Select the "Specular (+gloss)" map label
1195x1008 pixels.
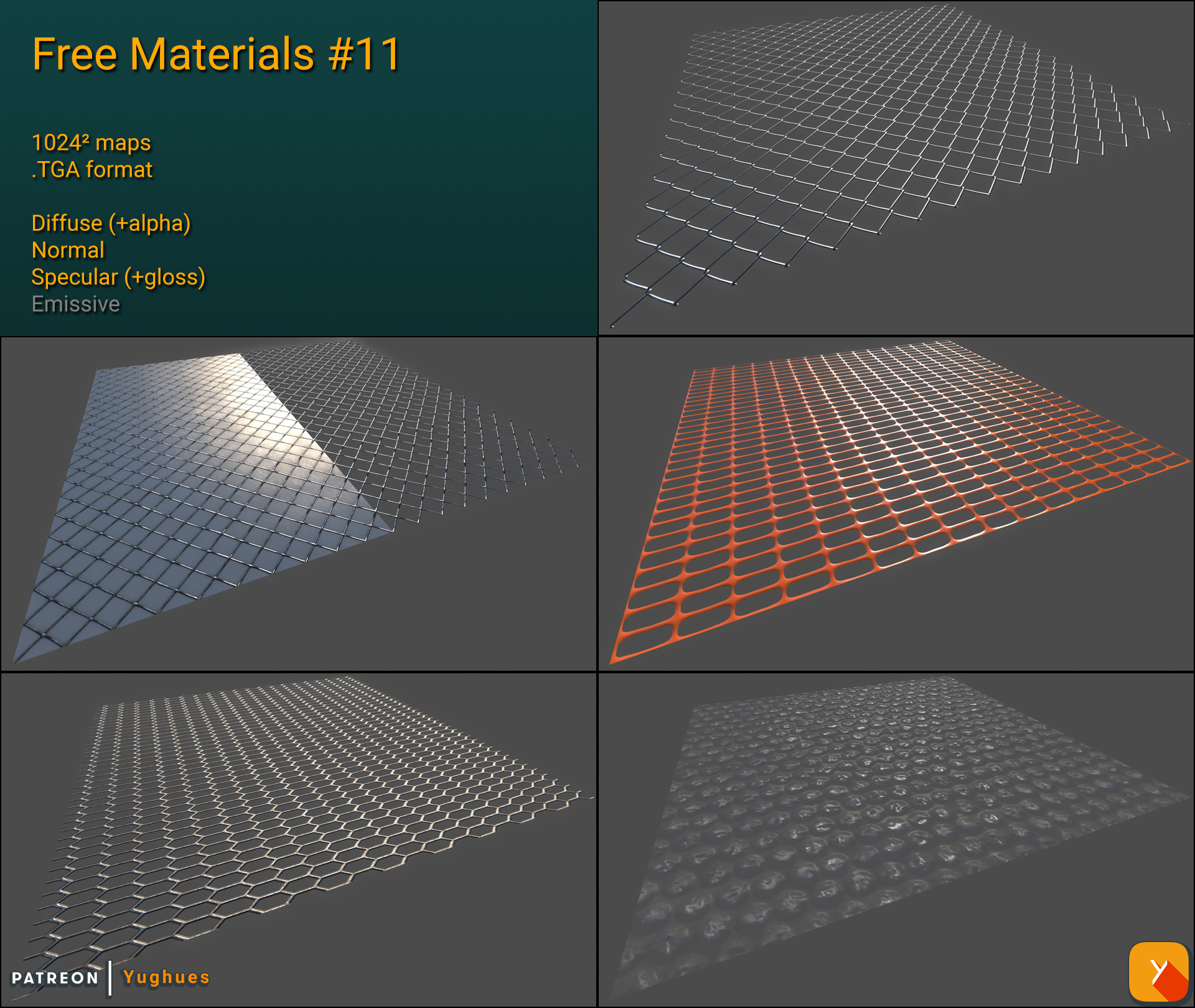pyautogui.click(x=118, y=278)
